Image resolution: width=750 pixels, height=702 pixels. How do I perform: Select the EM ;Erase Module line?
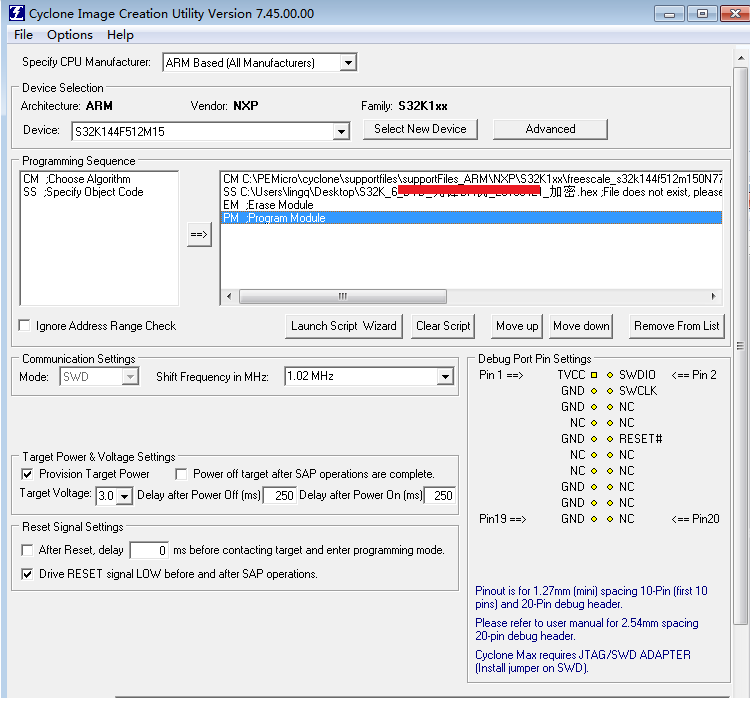[x=472, y=205]
